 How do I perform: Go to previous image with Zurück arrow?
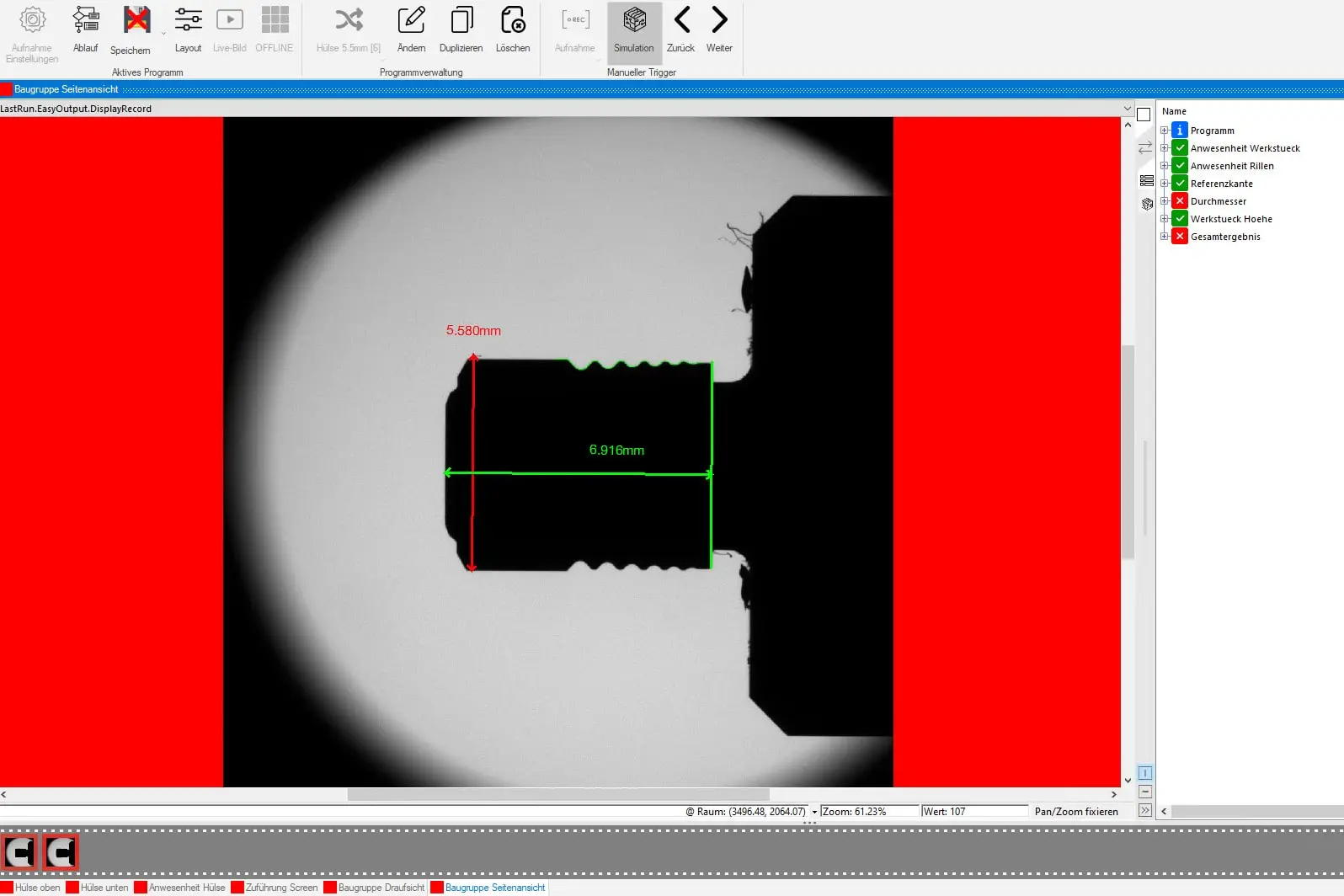tap(681, 21)
